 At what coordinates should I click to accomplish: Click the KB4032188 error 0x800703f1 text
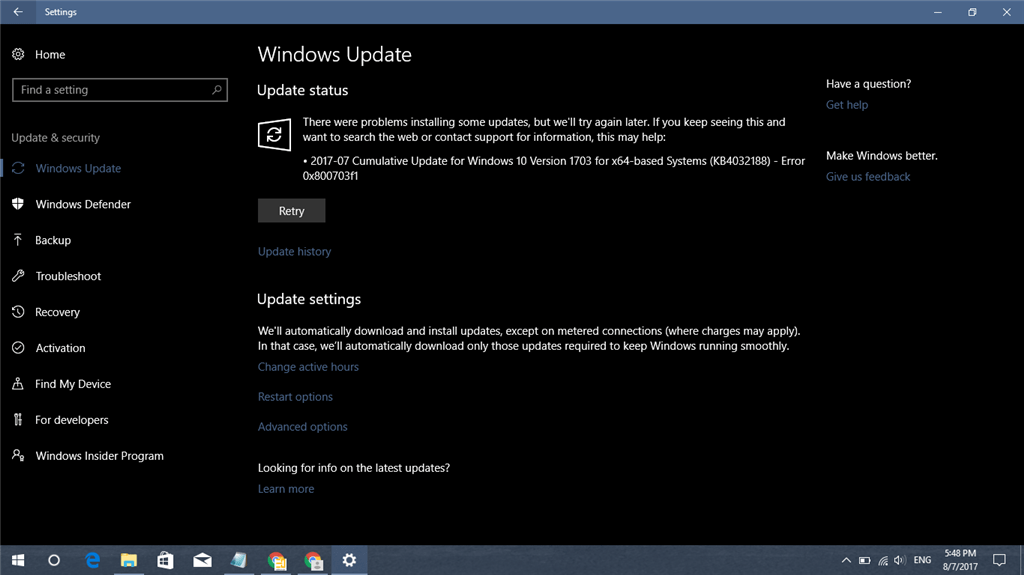coord(554,168)
